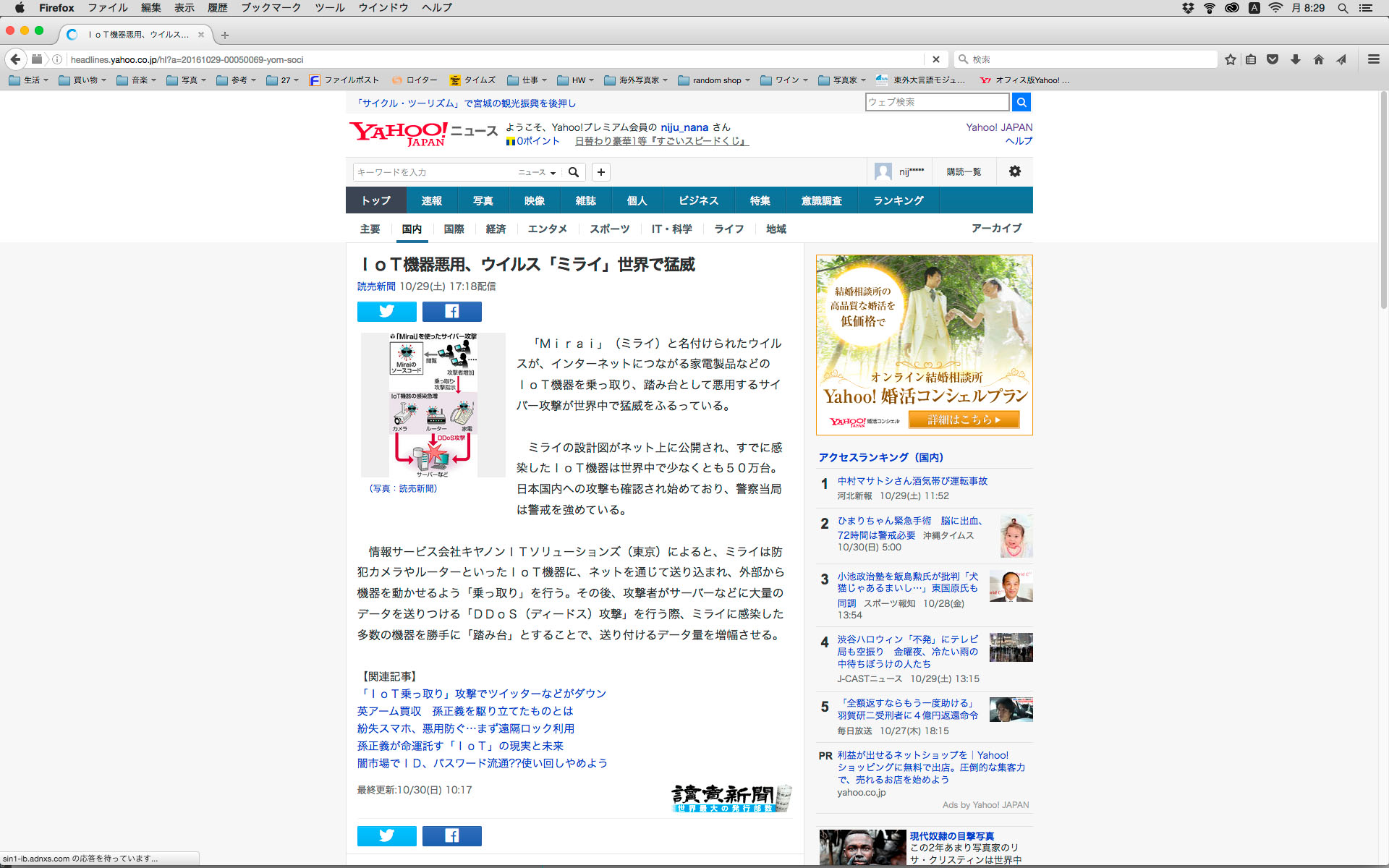Click the キーワードを入力 search field
Viewport: 1389px width, 868px height.
[433, 172]
